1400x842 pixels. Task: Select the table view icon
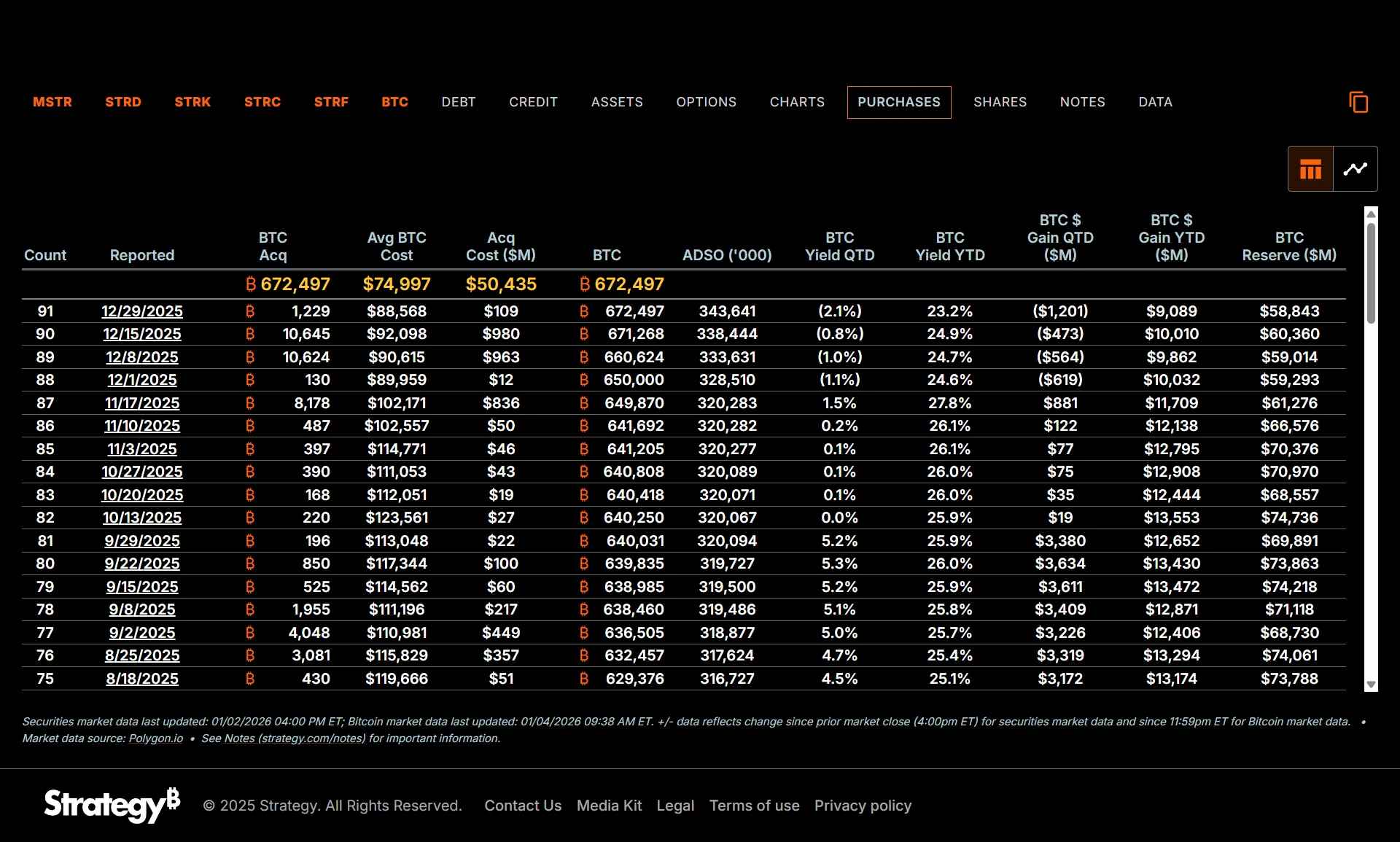[x=1310, y=168]
